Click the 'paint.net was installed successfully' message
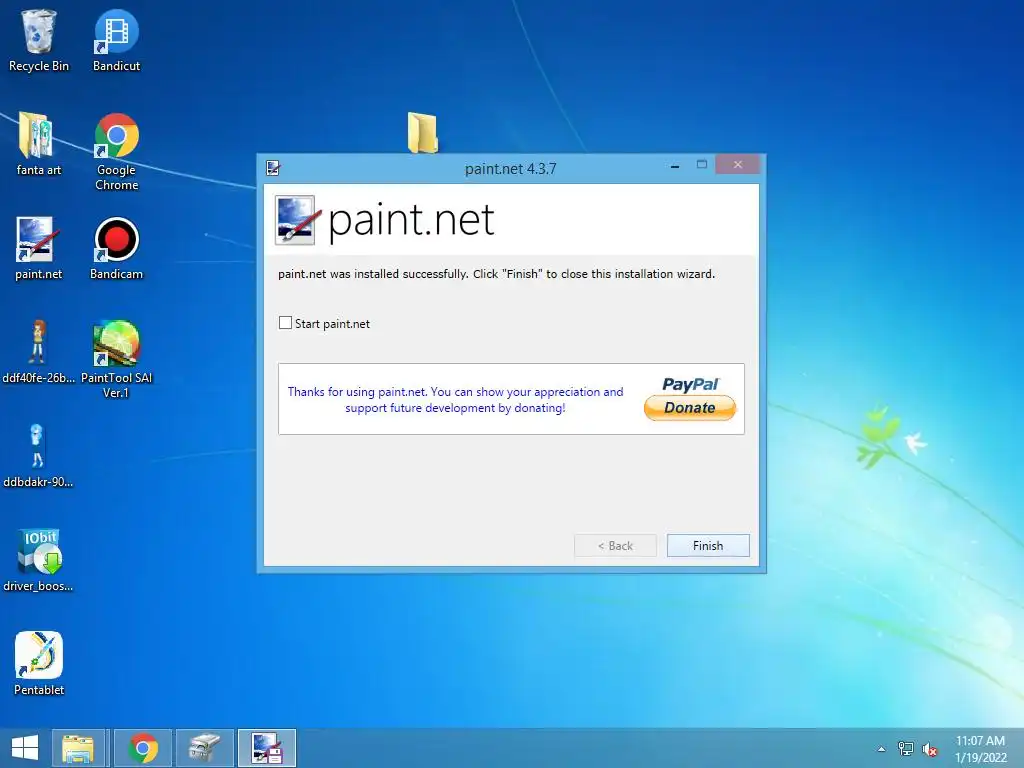Viewport: 1024px width, 768px height. coord(496,274)
